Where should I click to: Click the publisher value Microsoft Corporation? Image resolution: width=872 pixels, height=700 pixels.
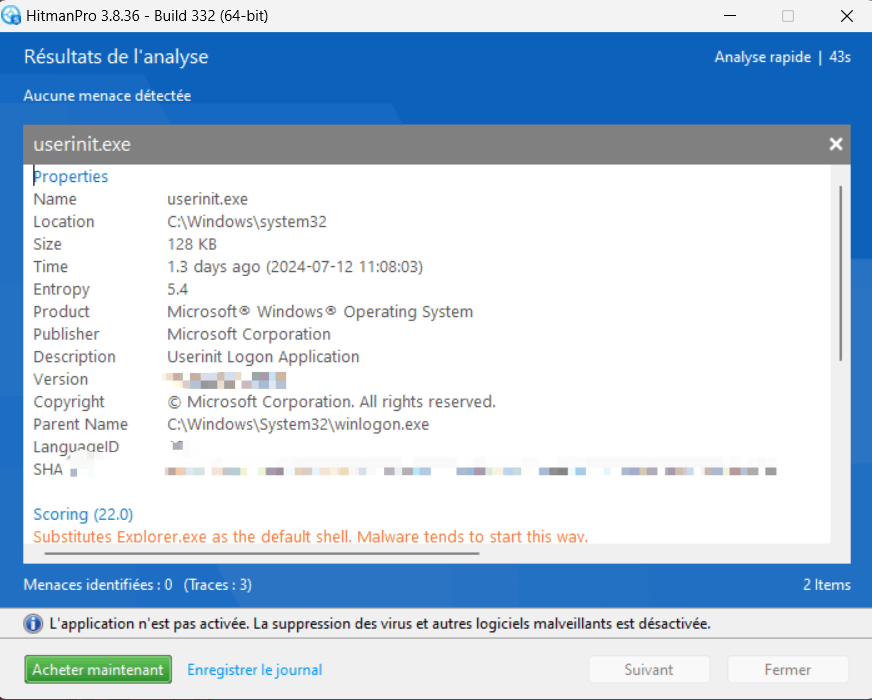coord(249,334)
